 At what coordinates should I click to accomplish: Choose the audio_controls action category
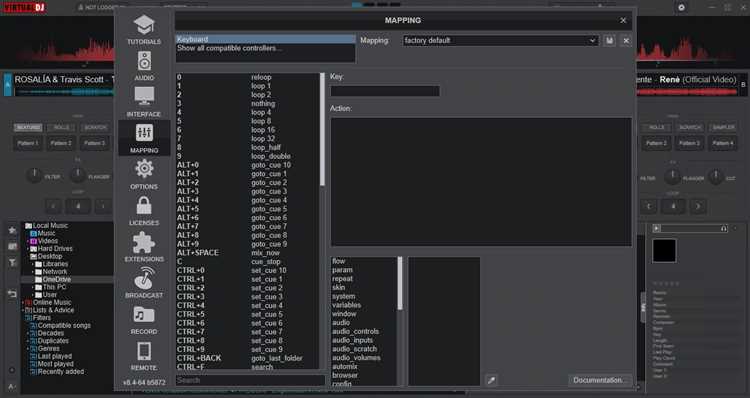[355, 332]
